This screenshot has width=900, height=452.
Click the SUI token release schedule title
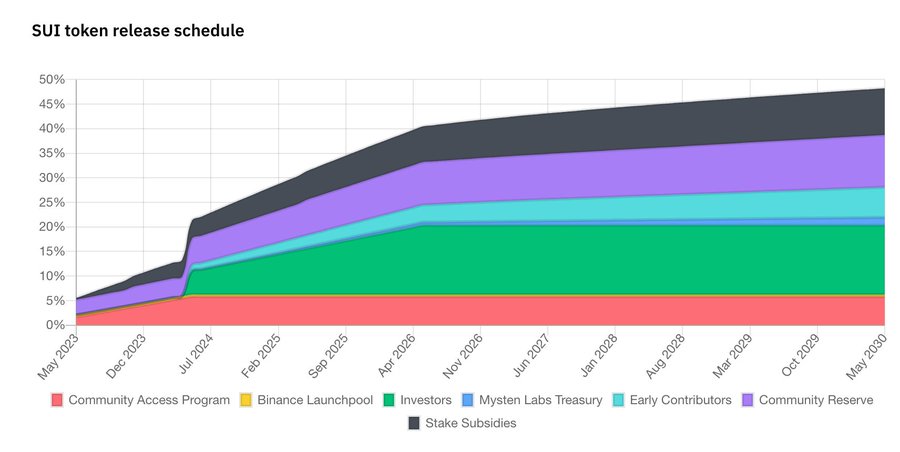pos(138,30)
